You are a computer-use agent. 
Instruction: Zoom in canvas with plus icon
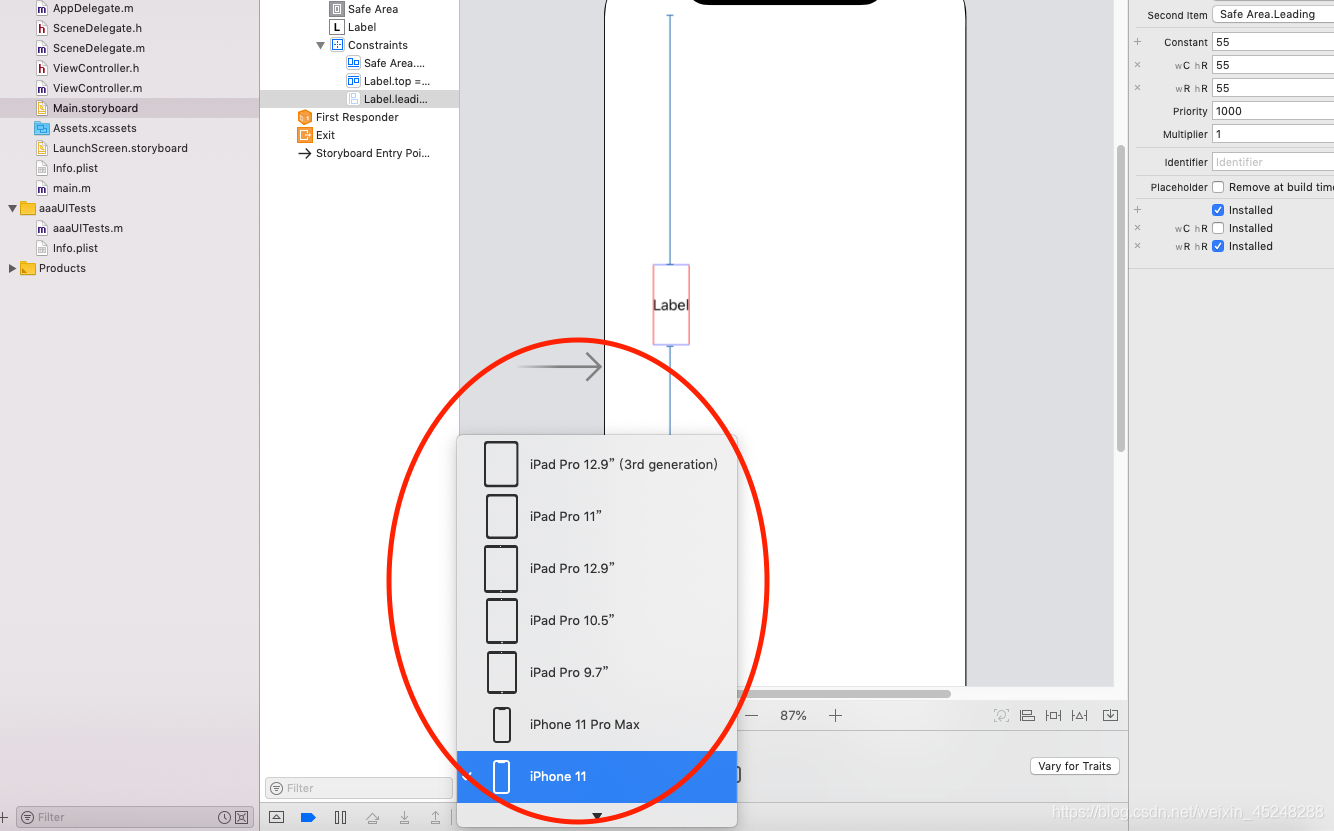pyautogui.click(x=835, y=715)
